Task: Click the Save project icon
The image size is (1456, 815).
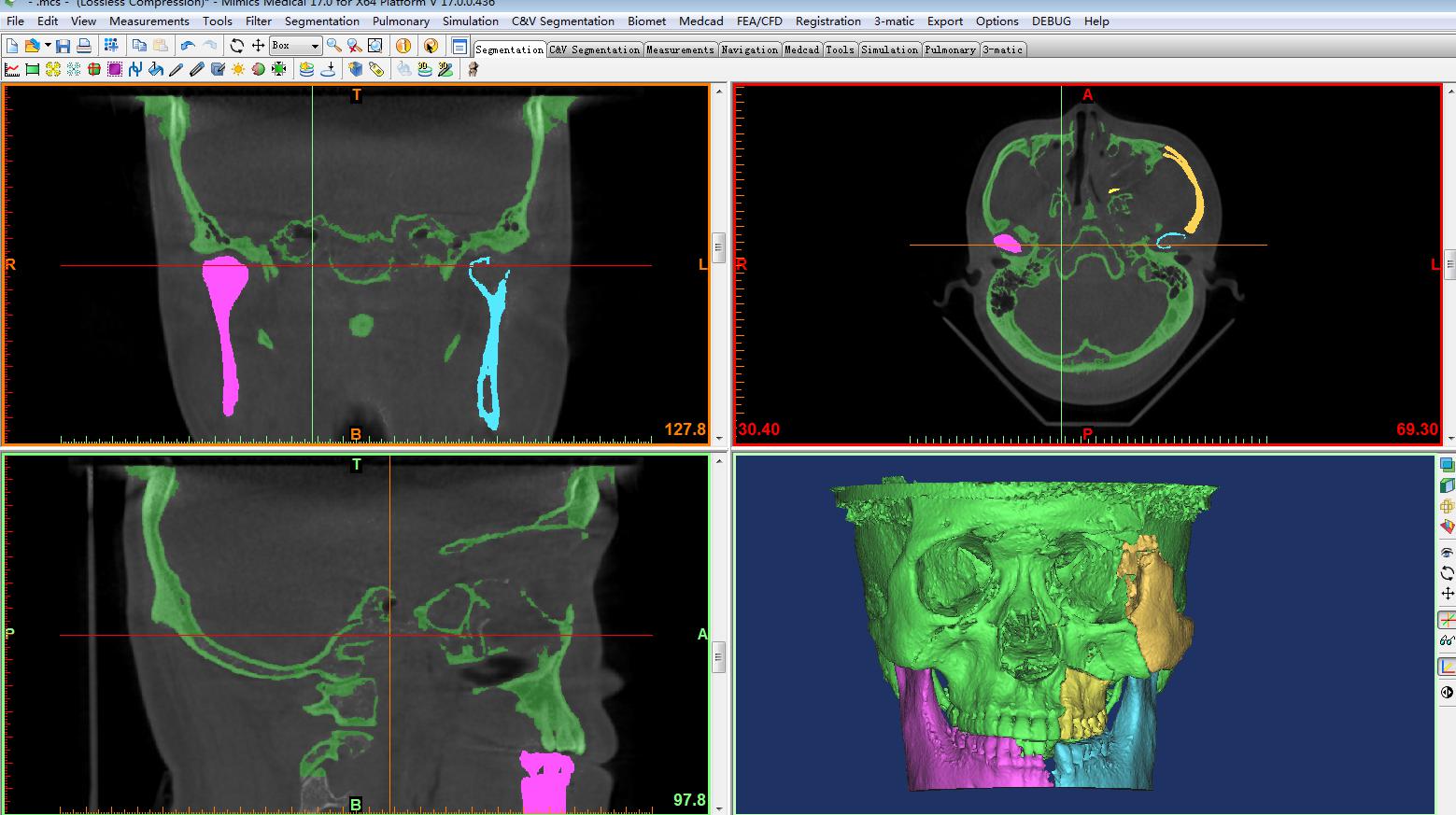Action: click(64, 46)
